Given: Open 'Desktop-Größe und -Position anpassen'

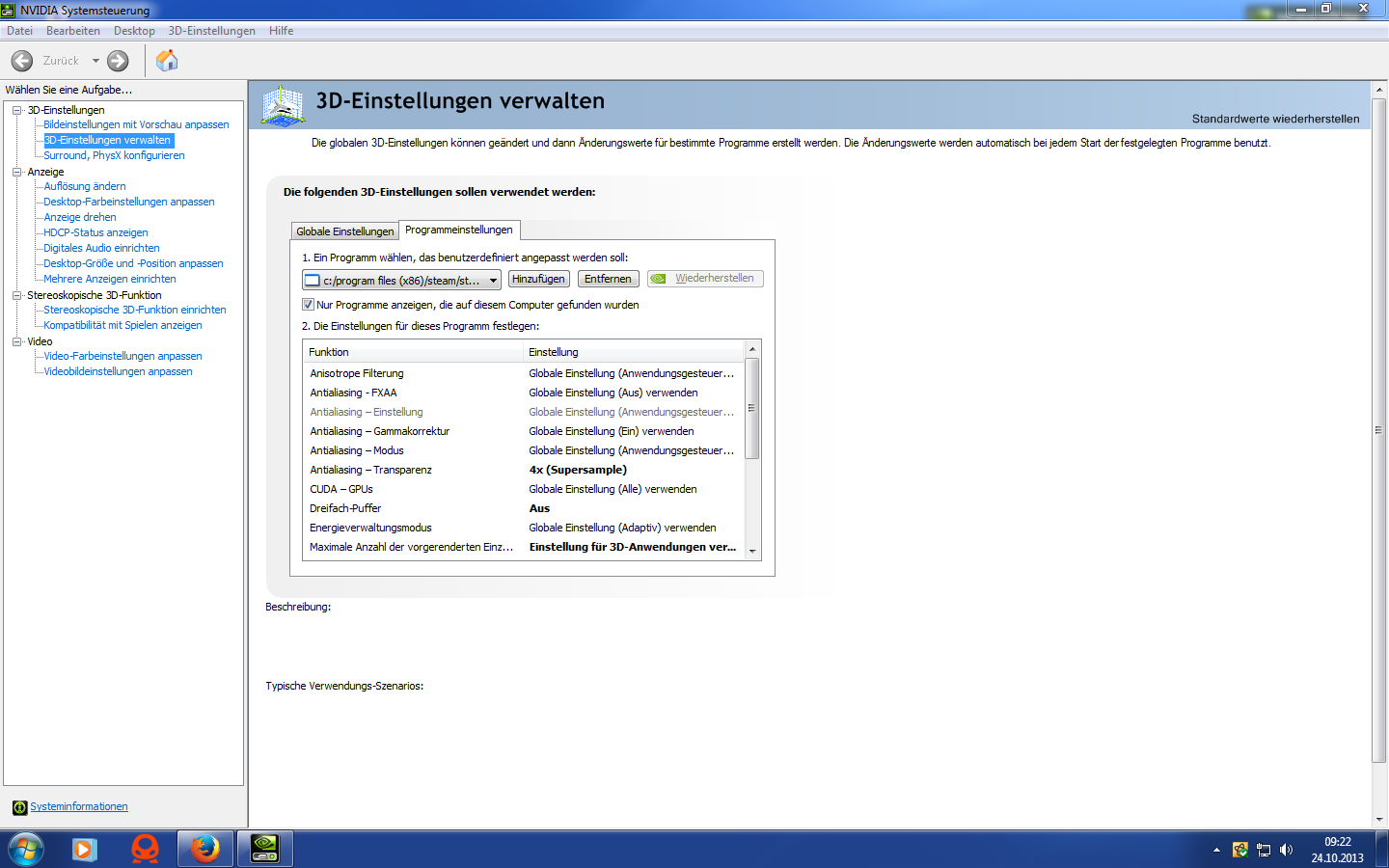Looking at the screenshot, I should (x=133, y=264).
